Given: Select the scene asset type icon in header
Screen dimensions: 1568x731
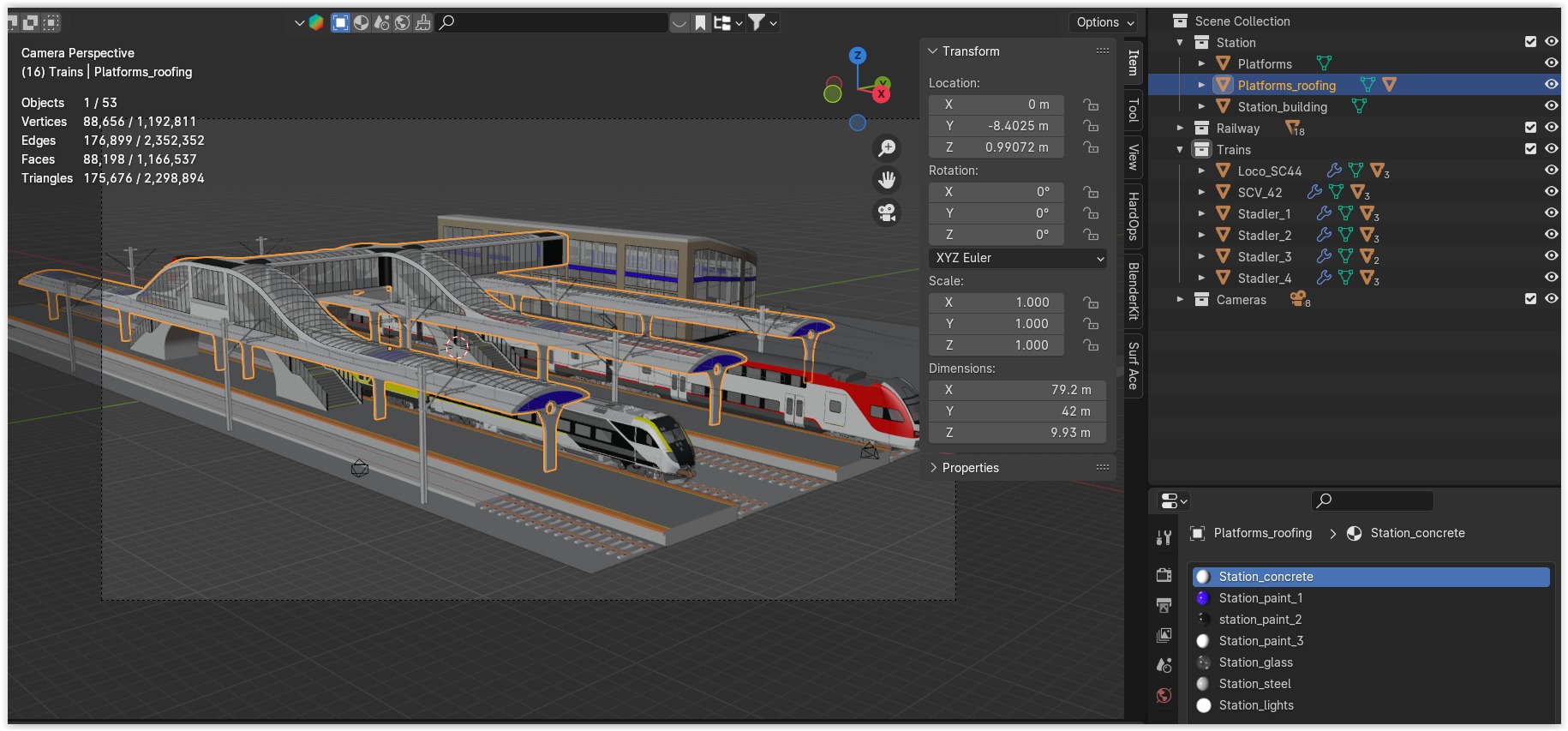Looking at the screenshot, I should coord(382,23).
